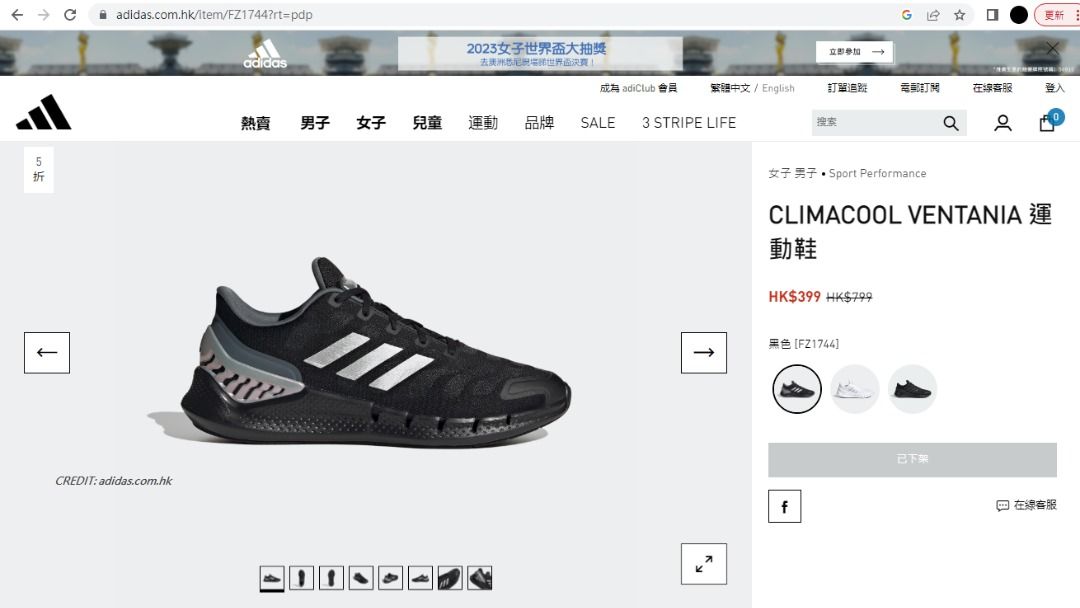Go to the adidas logo homepage
The height and width of the screenshot is (608, 1080).
(43, 112)
